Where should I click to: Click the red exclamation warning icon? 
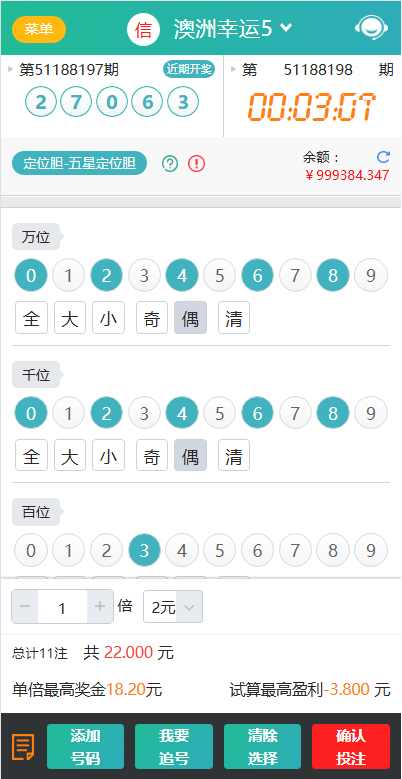point(196,163)
